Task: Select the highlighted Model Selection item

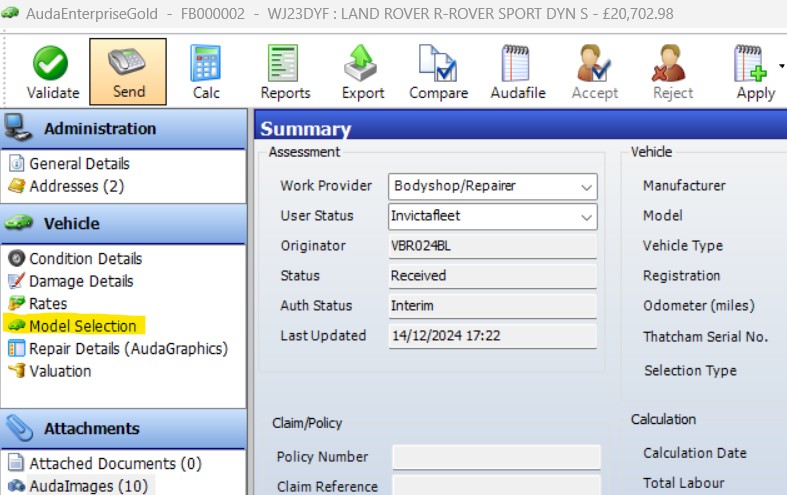Action: pyautogui.click(x=83, y=326)
